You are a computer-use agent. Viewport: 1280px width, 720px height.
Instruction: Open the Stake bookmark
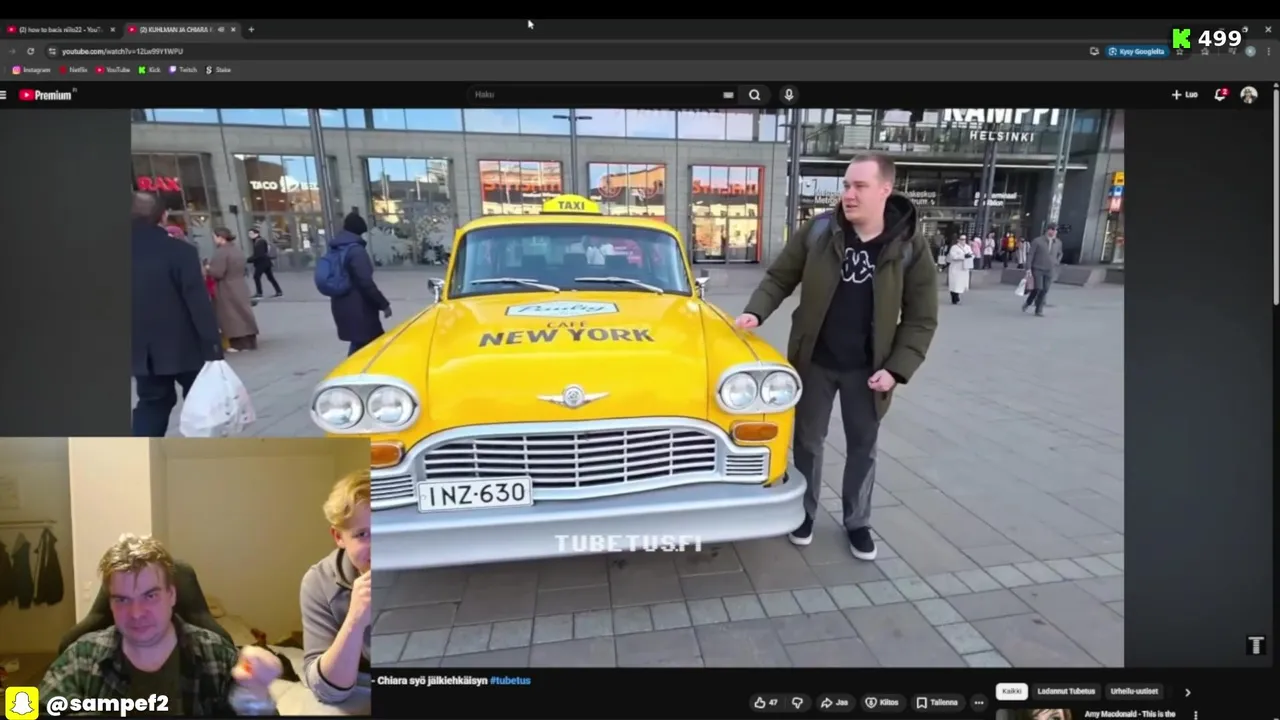[218, 70]
